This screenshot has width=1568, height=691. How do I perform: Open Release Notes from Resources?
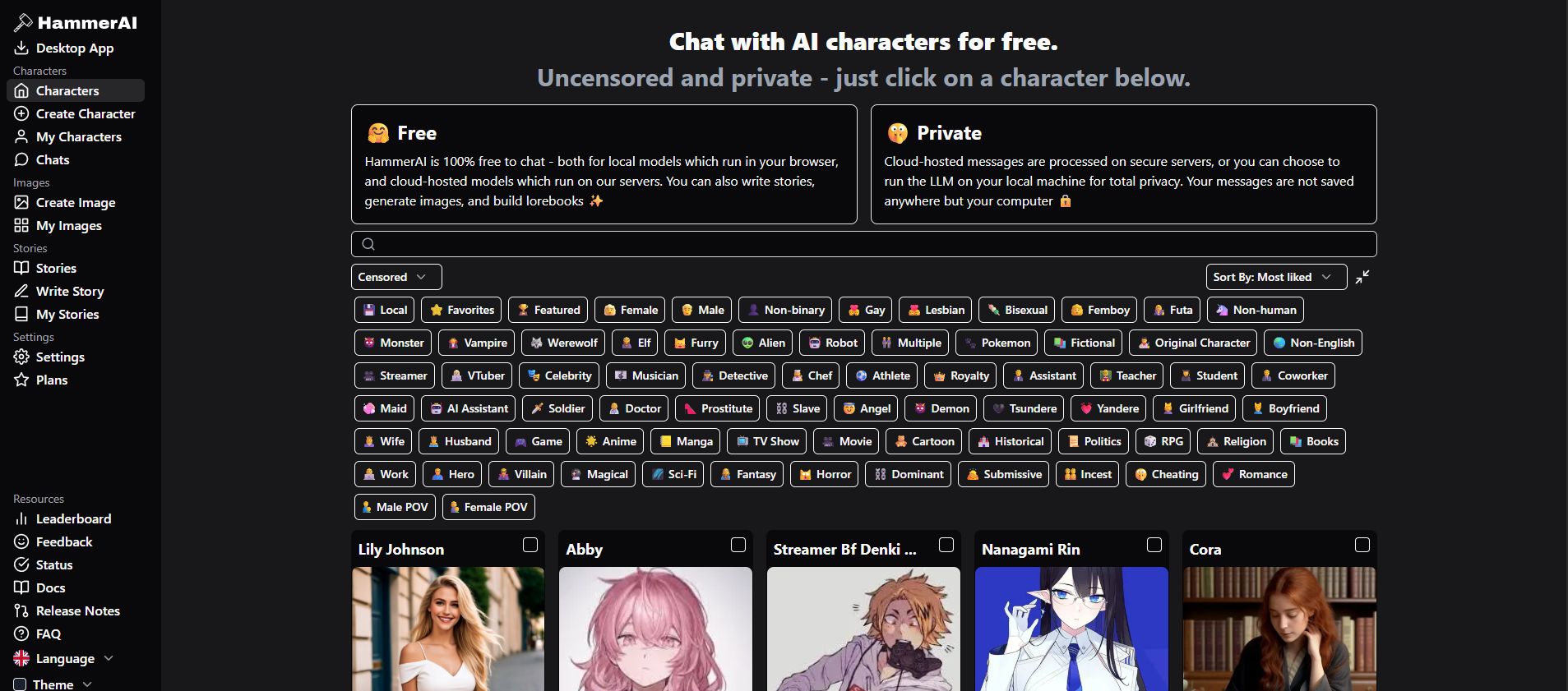coord(67,610)
